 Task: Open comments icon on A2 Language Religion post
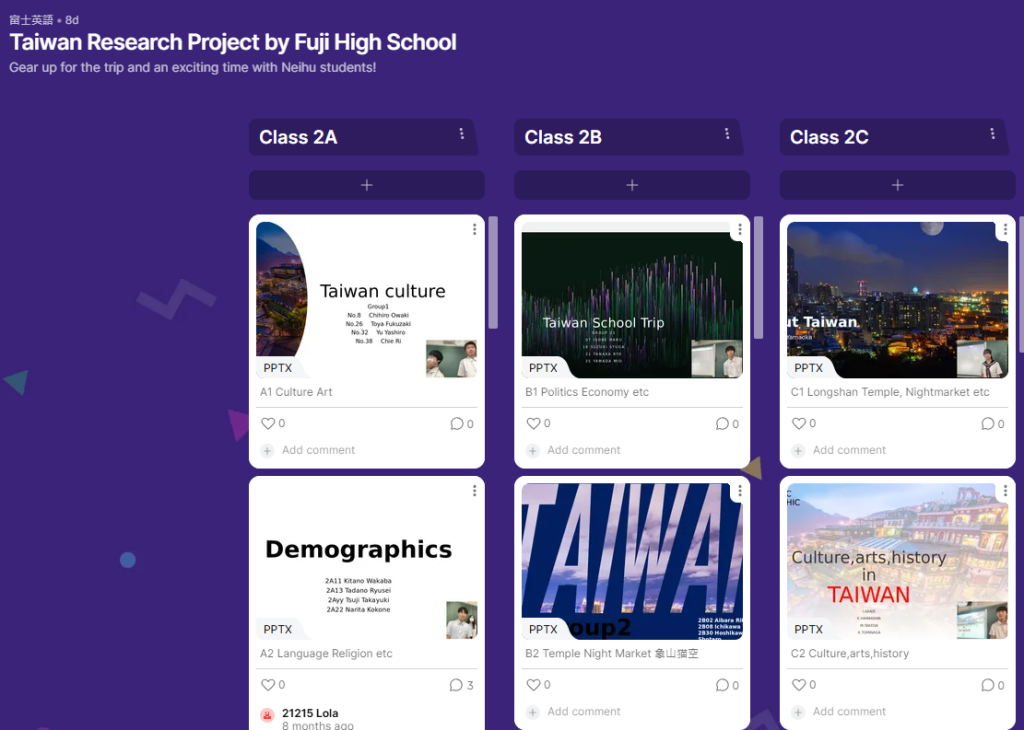click(x=456, y=685)
